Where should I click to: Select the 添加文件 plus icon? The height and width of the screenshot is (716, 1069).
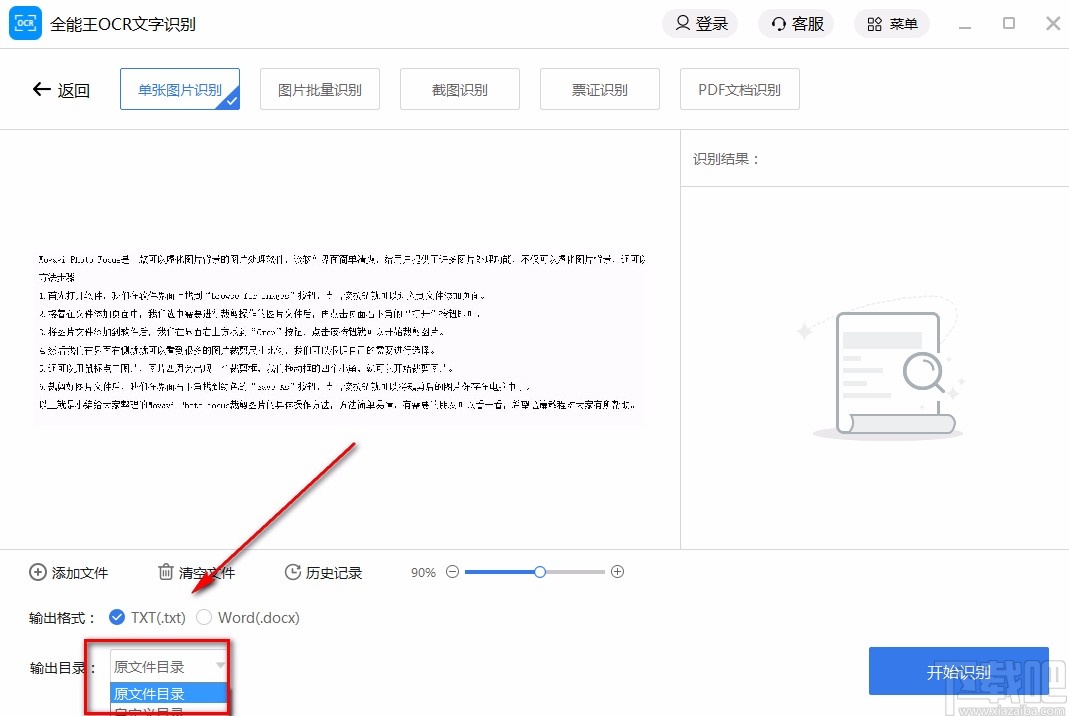(x=36, y=572)
